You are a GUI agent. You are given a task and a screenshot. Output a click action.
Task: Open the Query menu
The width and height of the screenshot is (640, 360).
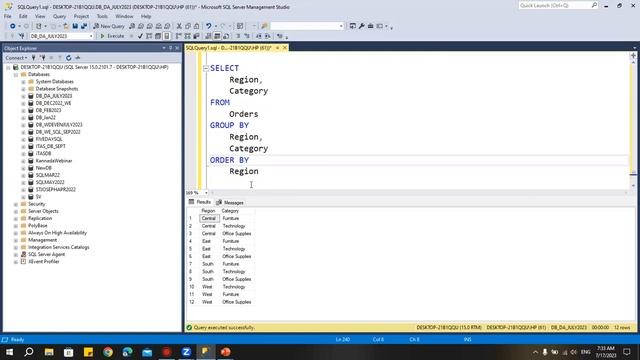coord(59,16)
